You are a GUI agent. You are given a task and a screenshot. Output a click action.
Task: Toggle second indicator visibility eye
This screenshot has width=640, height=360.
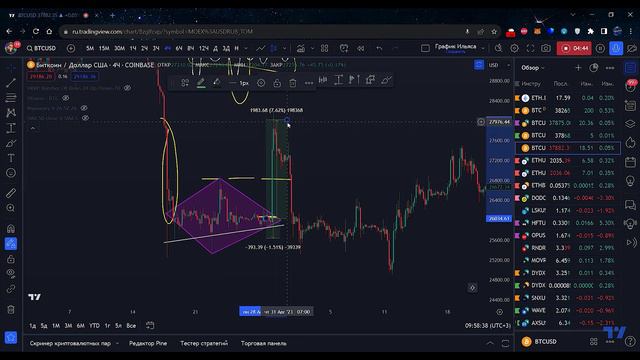65,98
